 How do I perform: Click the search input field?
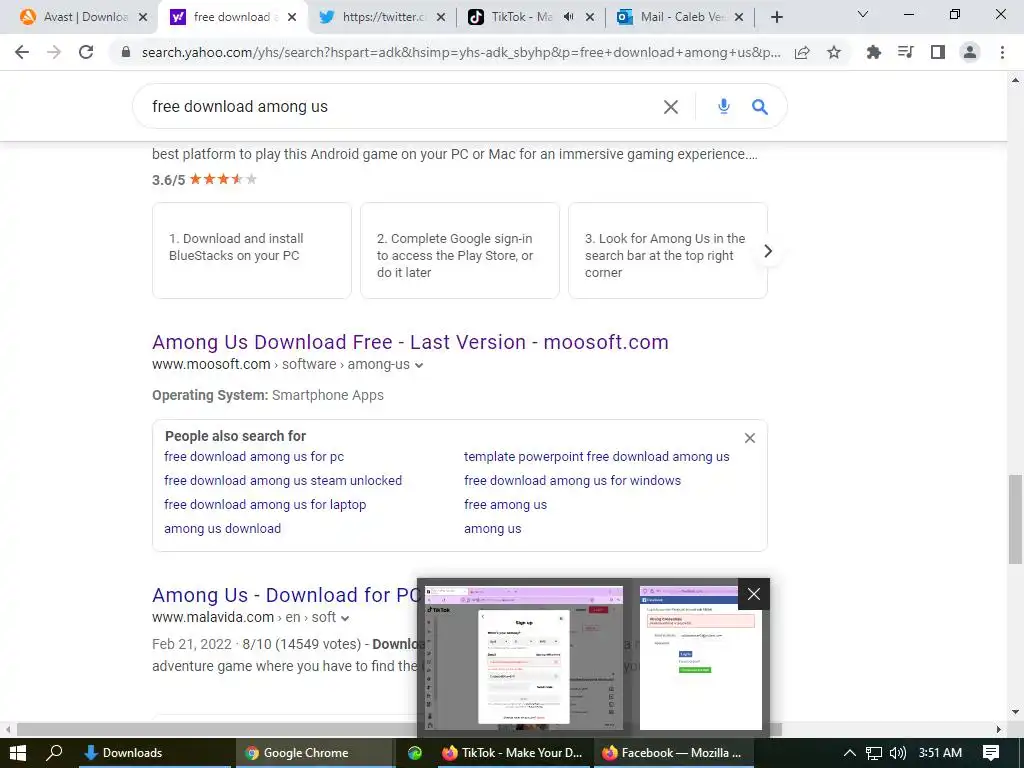click(398, 106)
